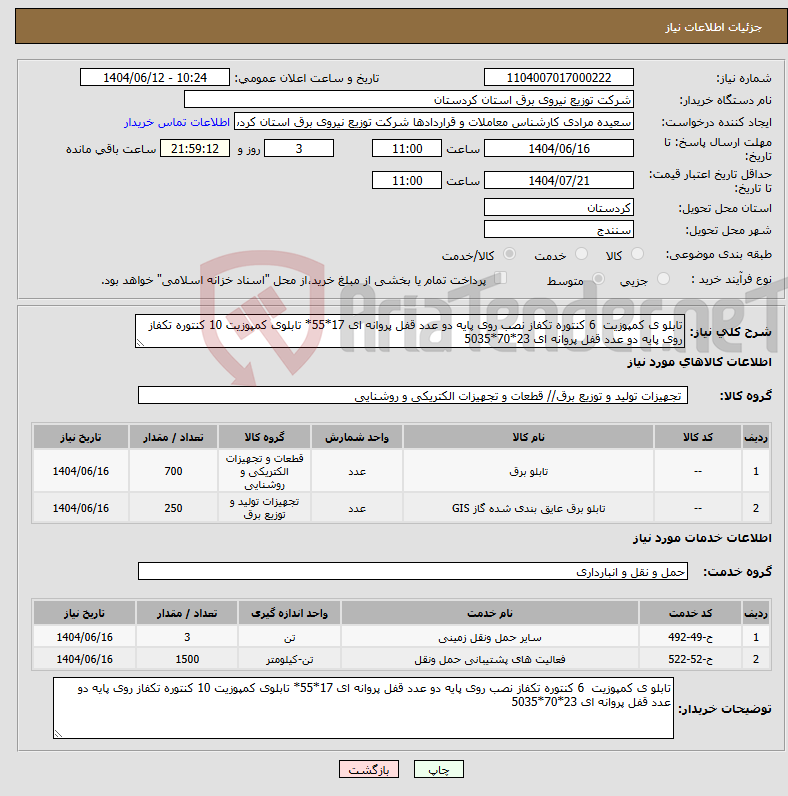Image resolution: width=788 pixels, height=796 pixels.
Task: Click the response deadline date 1404/06/16 field
Action: click(559, 148)
